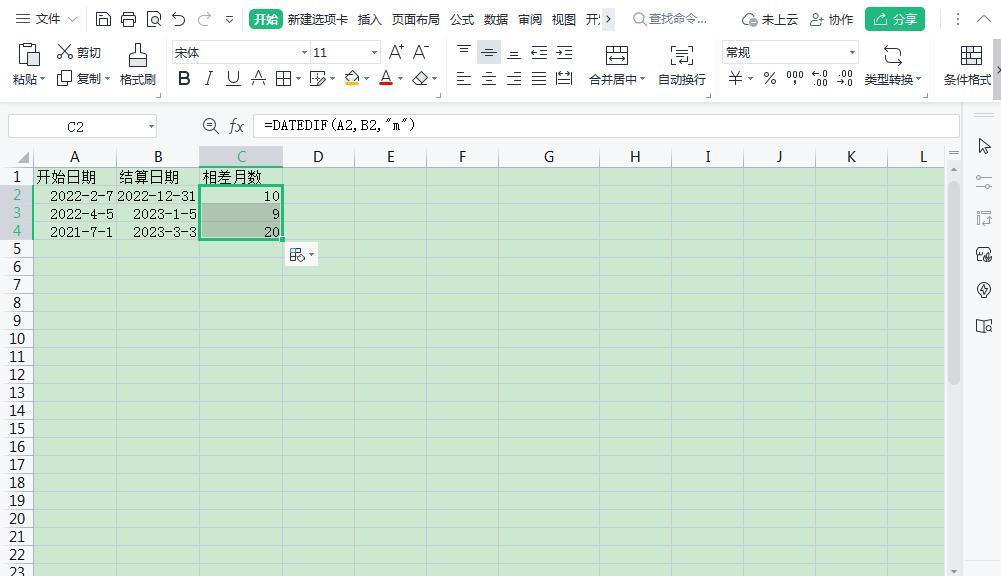Cut selection with 剪切 scissors

pos(79,52)
